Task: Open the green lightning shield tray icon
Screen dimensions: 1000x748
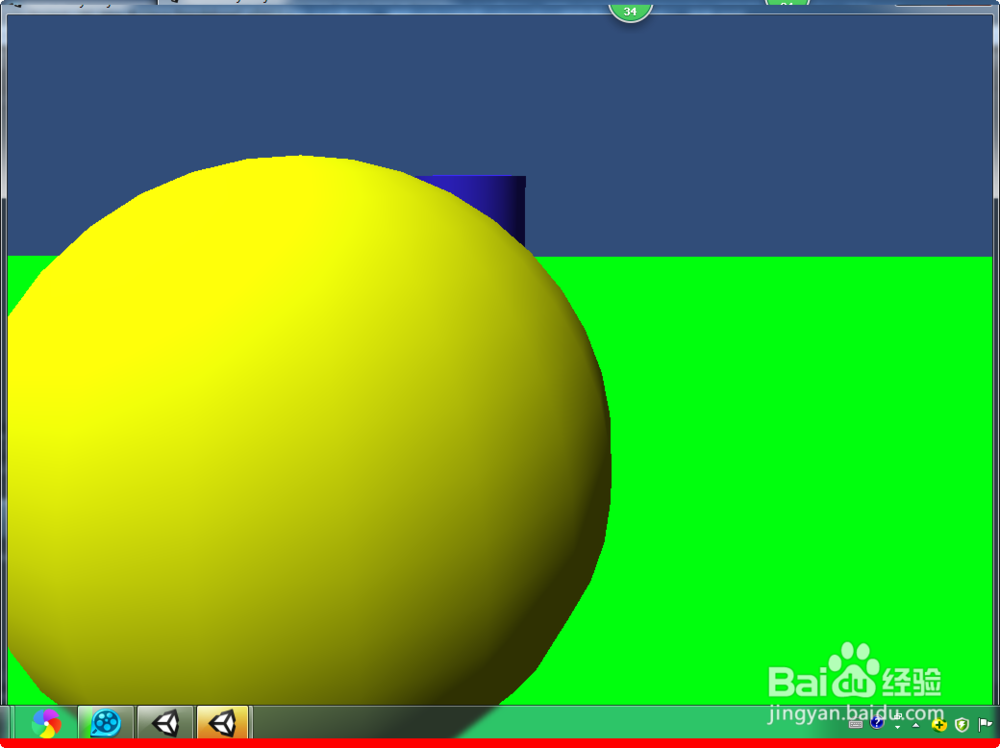Action: (962, 725)
